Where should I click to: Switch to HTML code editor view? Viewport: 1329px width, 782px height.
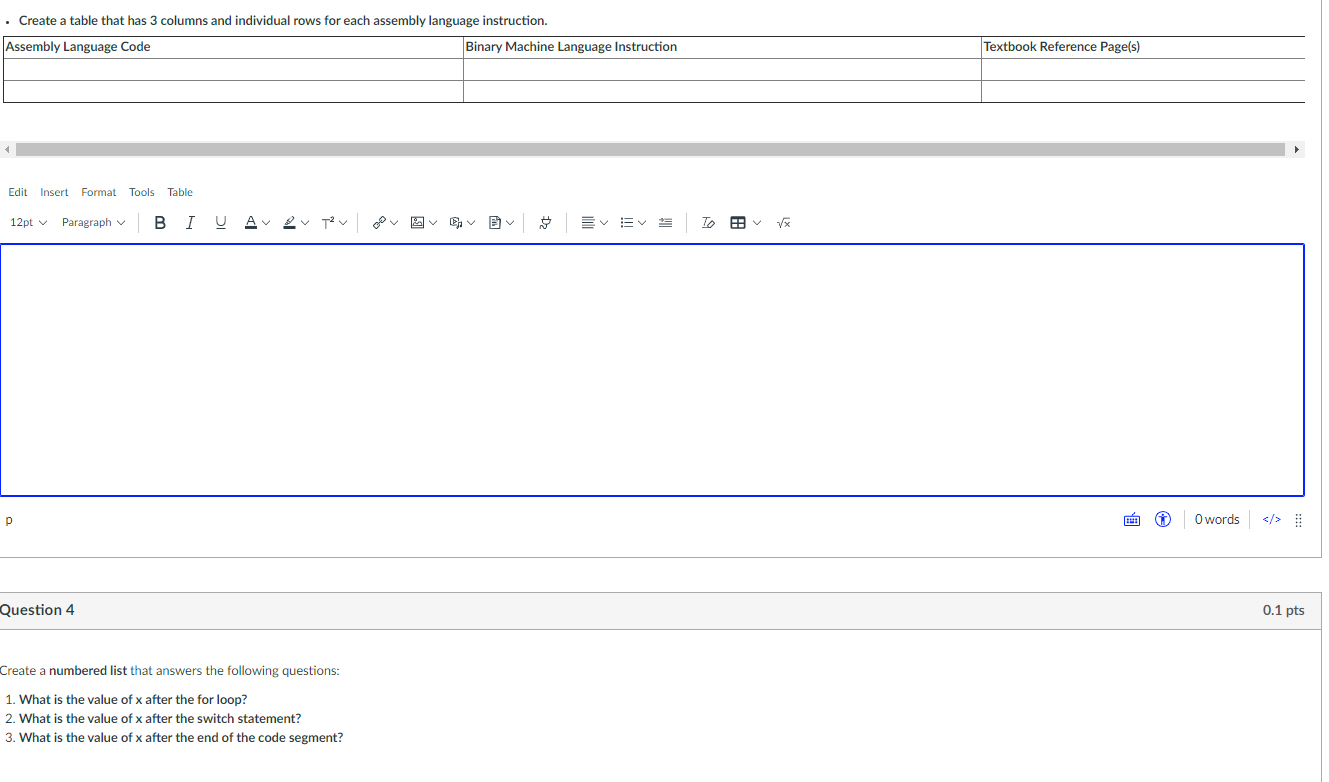pyautogui.click(x=1272, y=520)
